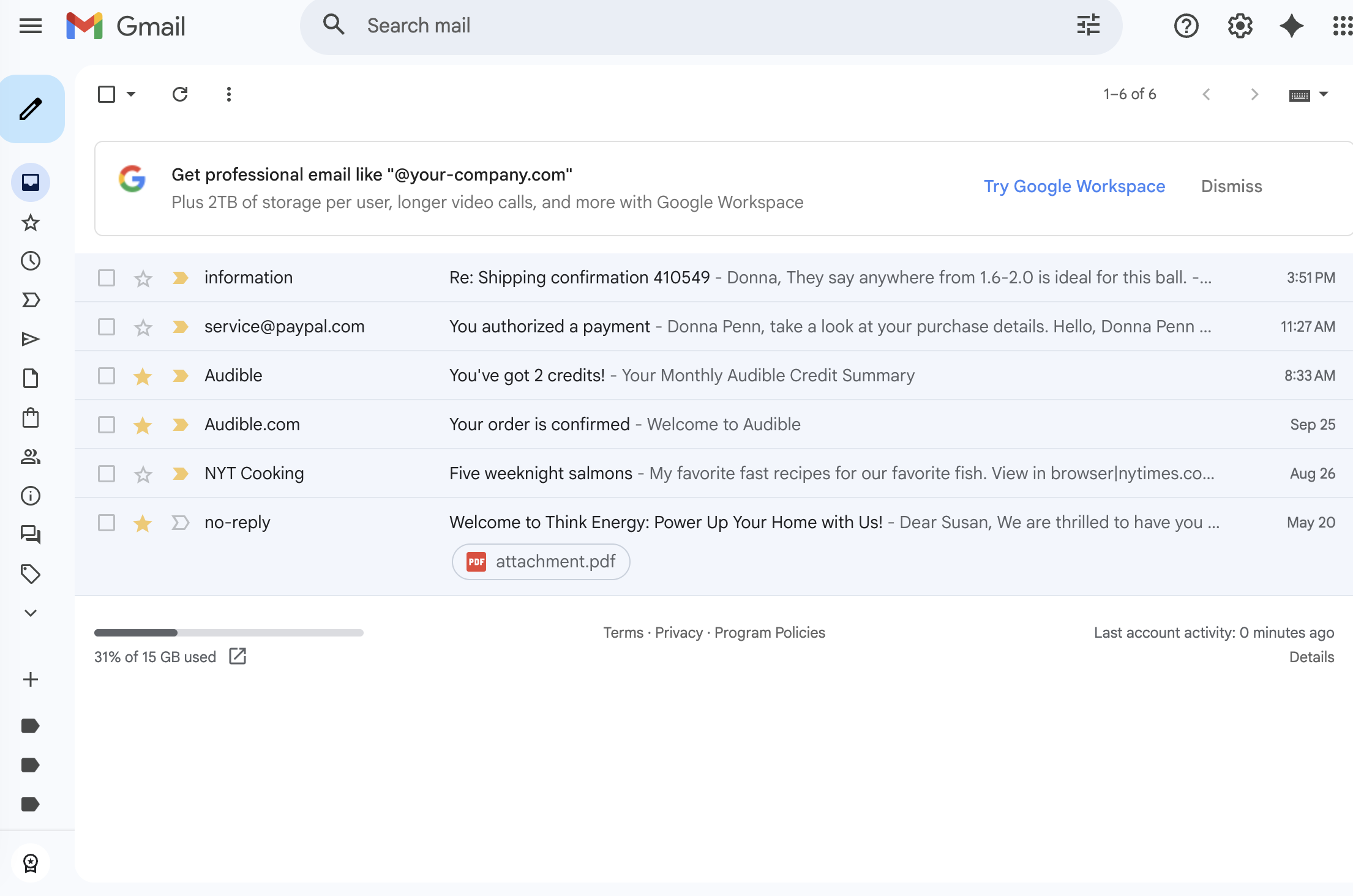Star the service@paypal.com email

click(143, 327)
